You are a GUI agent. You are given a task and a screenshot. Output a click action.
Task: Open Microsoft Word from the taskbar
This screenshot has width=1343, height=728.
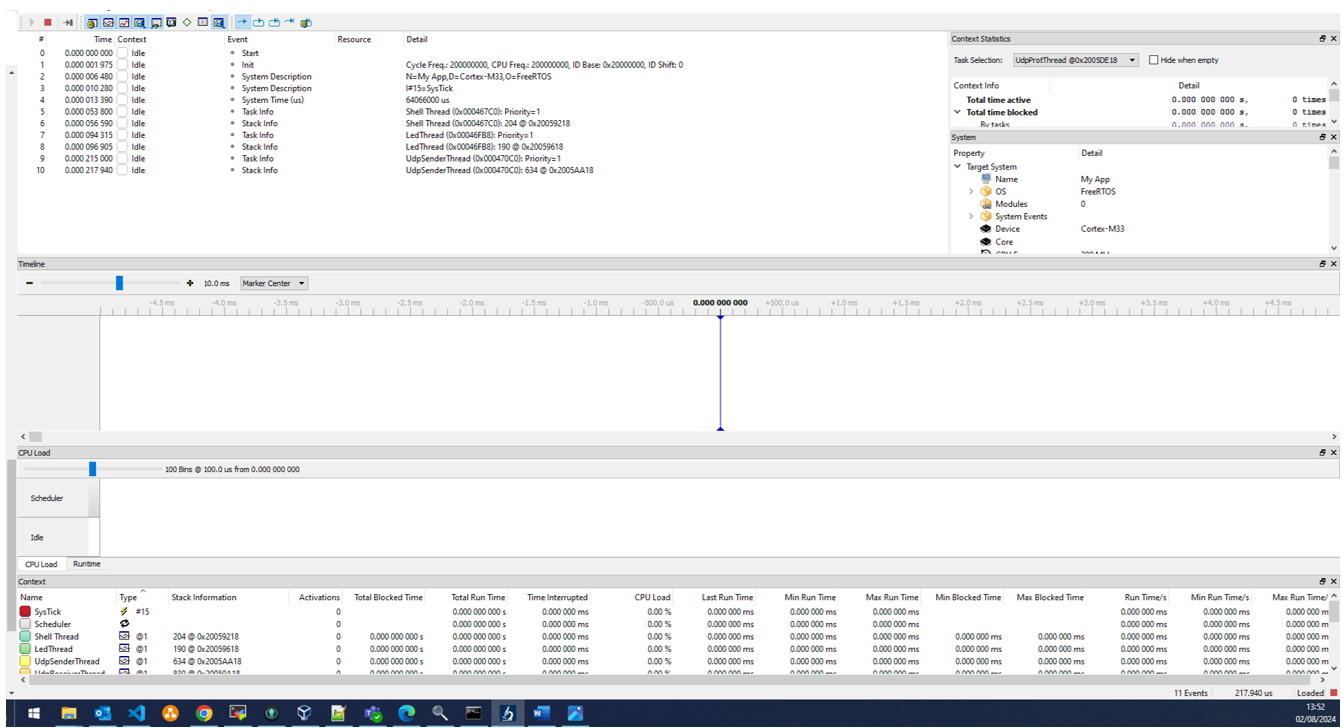pyautogui.click(x=542, y=713)
